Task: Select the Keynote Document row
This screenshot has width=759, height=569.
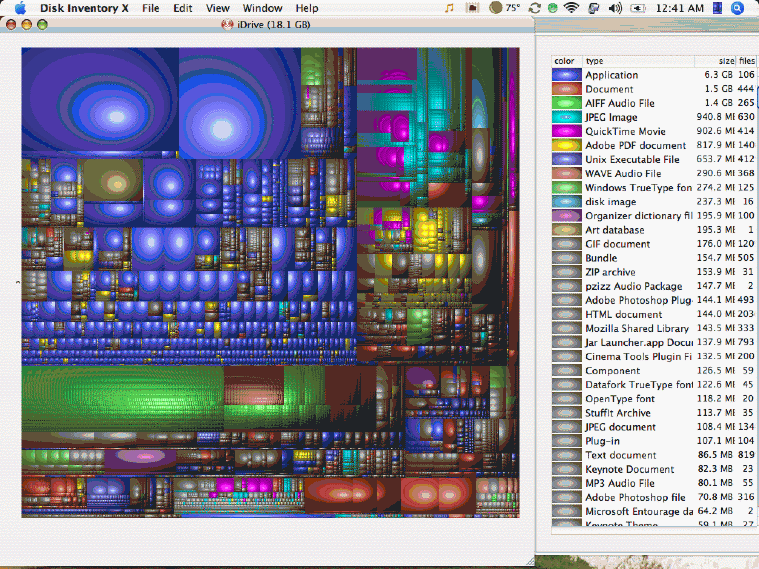Action: pyautogui.click(x=653, y=469)
